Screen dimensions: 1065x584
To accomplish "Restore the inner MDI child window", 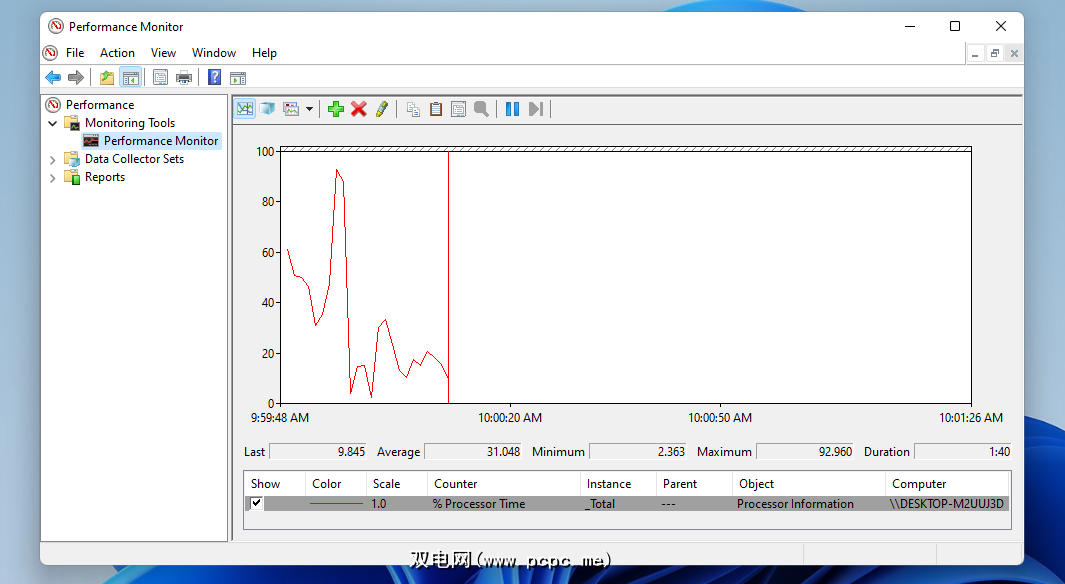I will point(994,53).
